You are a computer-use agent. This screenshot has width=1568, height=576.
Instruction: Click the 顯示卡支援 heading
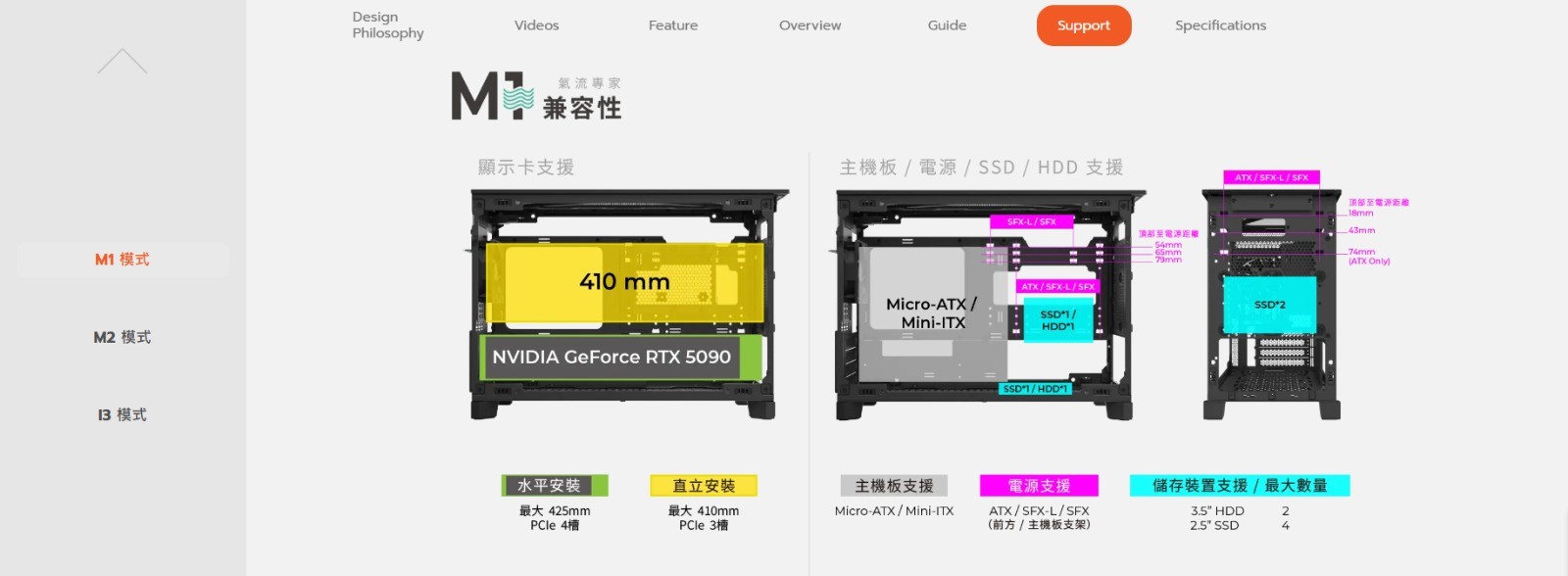click(526, 168)
